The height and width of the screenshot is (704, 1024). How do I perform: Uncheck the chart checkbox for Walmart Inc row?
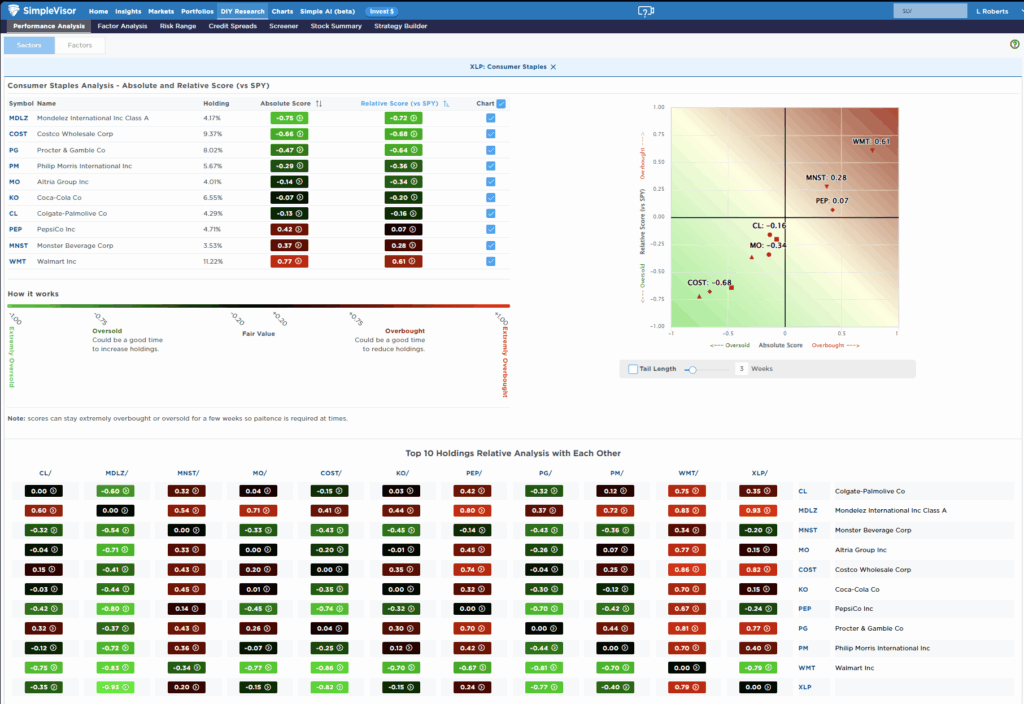click(x=489, y=261)
